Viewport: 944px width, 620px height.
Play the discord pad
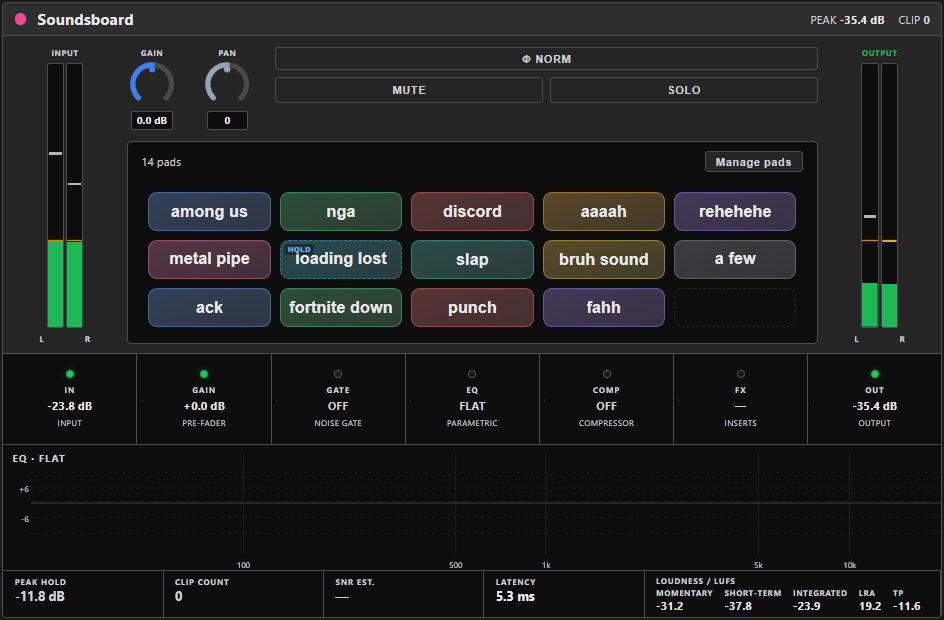(x=472, y=211)
